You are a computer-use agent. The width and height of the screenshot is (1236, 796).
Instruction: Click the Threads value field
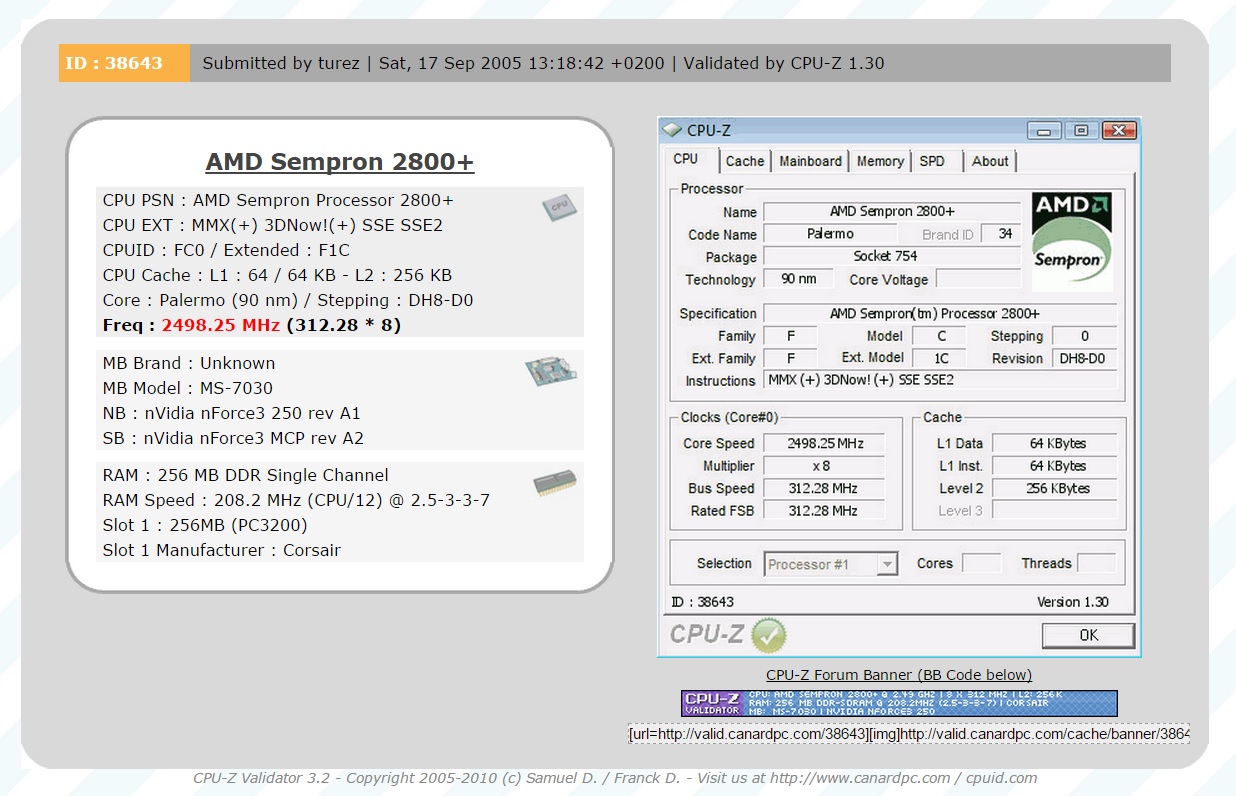pyautogui.click(x=1096, y=563)
